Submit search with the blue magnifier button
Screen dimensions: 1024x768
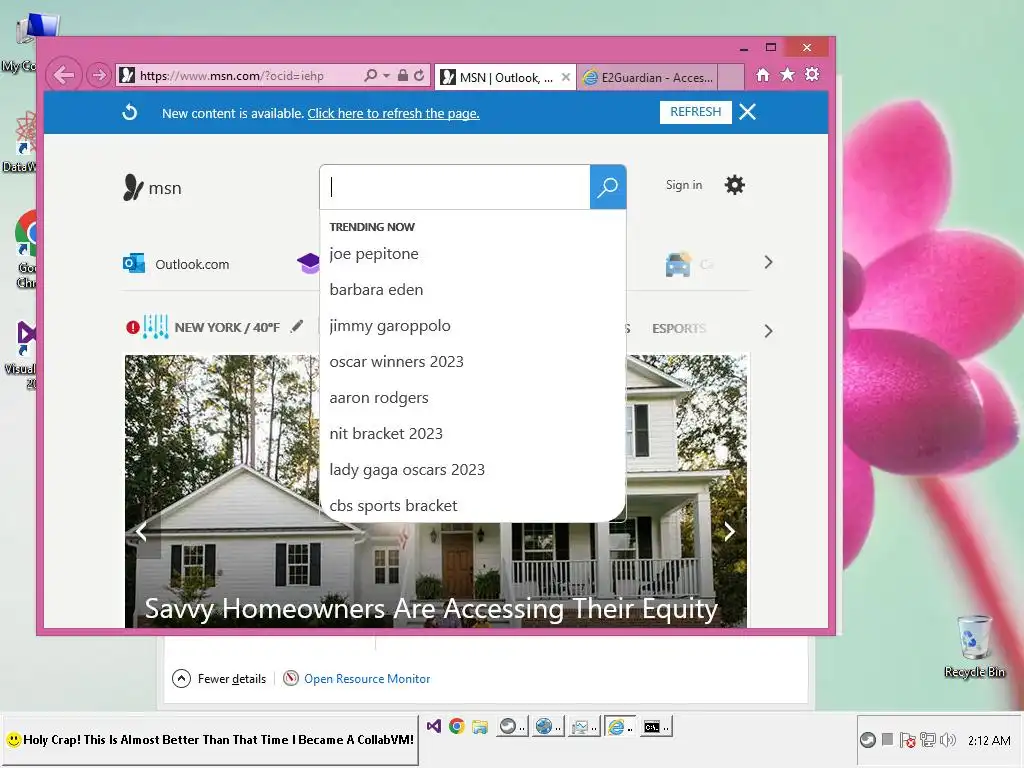(608, 187)
